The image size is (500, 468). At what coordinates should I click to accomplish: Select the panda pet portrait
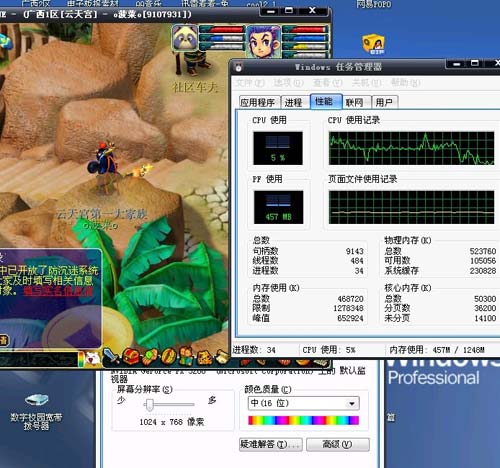[185, 38]
